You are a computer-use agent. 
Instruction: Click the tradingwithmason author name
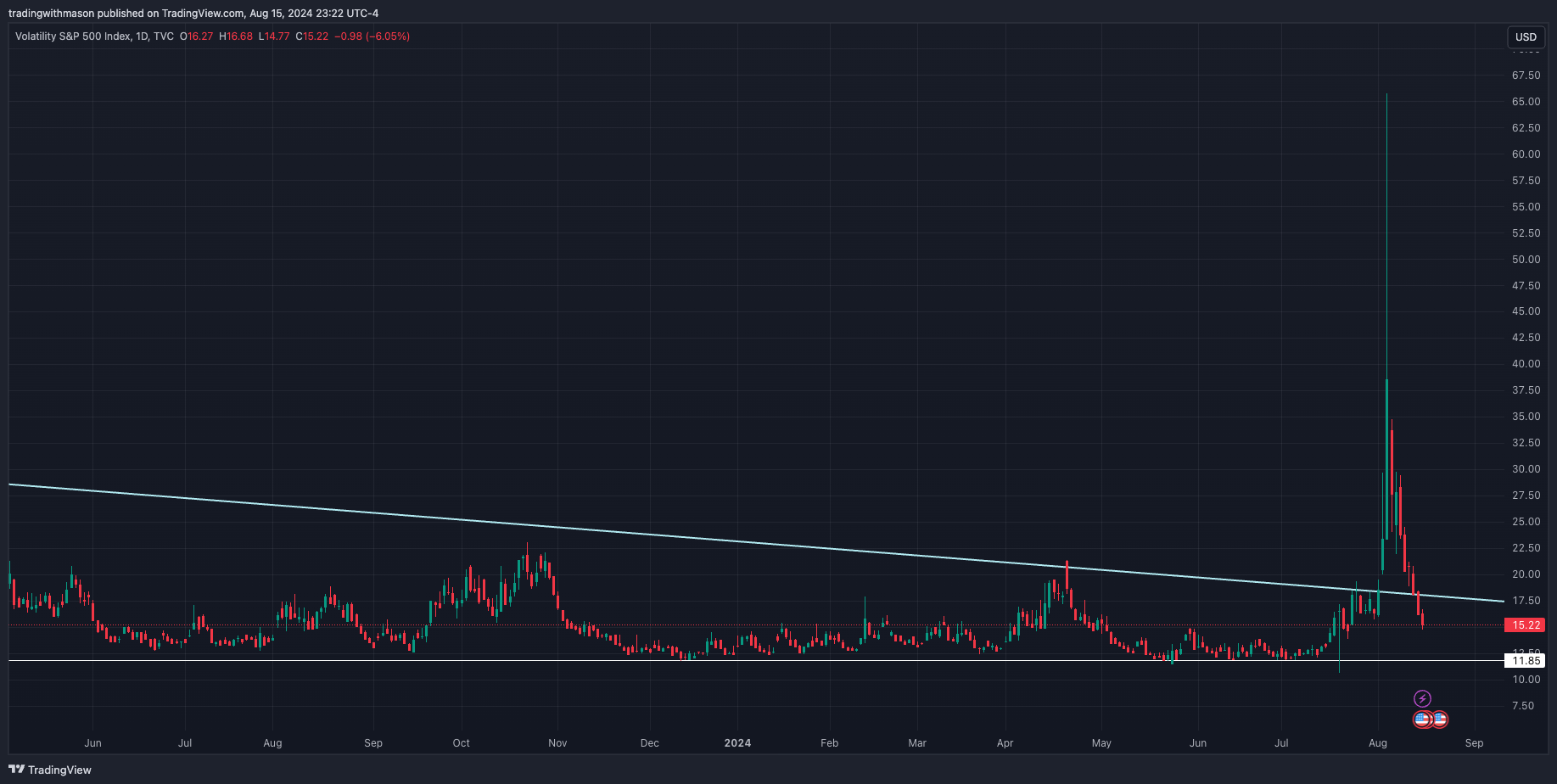51,14
